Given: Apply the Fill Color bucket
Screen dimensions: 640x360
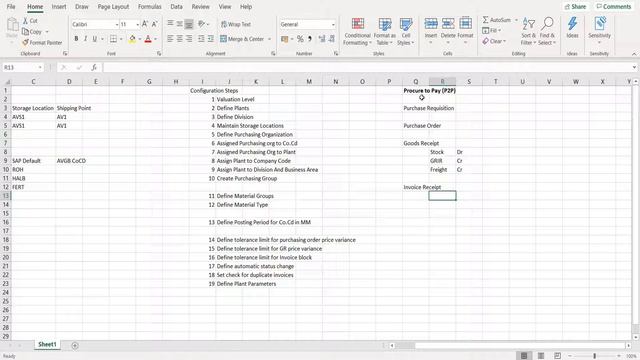Looking at the screenshot, I should point(132,39).
